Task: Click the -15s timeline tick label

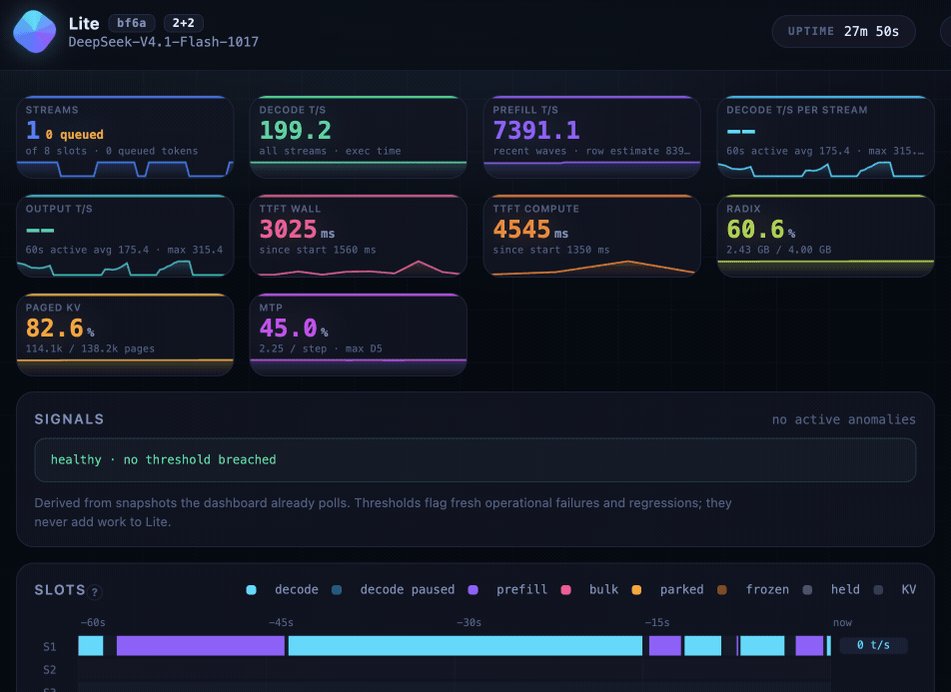Action: [657, 623]
